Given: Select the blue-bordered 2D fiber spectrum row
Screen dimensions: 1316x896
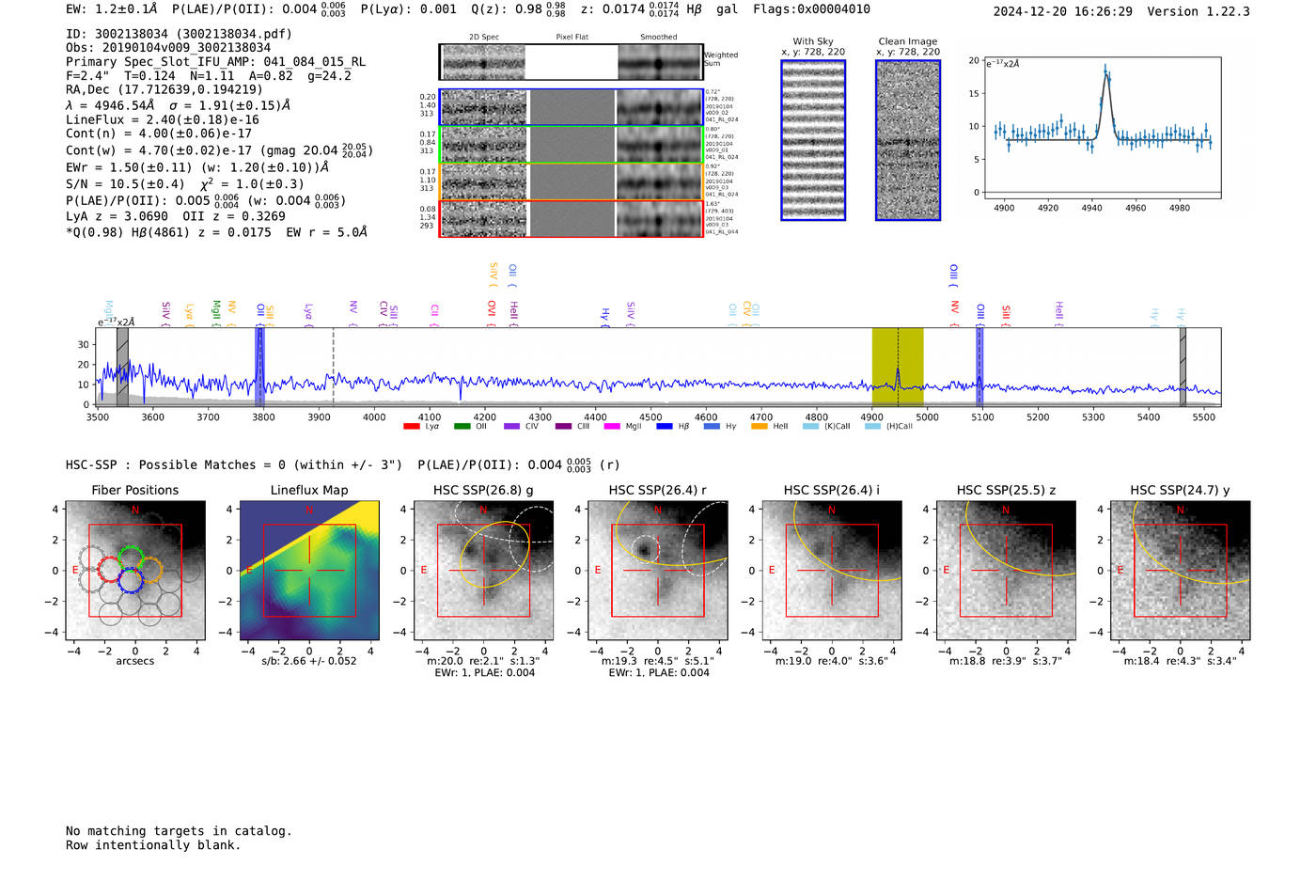Looking at the screenshot, I should click(x=572, y=107).
